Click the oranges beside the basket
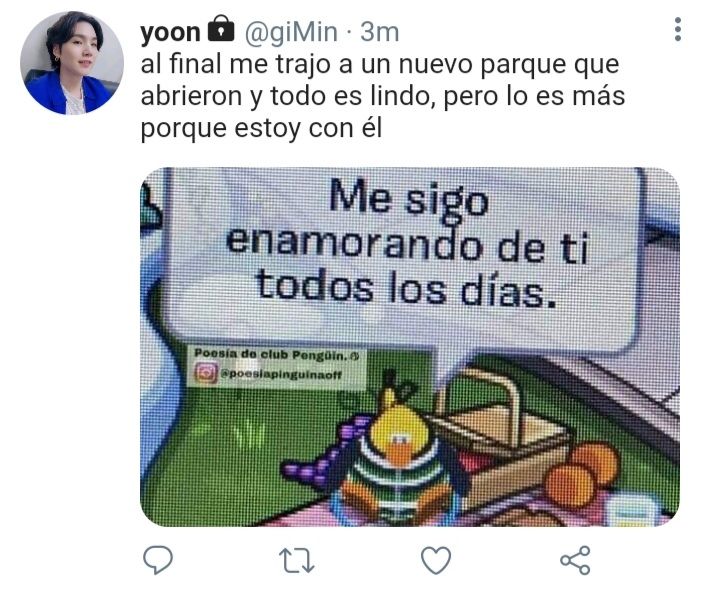The width and height of the screenshot is (720, 591). tap(582, 472)
